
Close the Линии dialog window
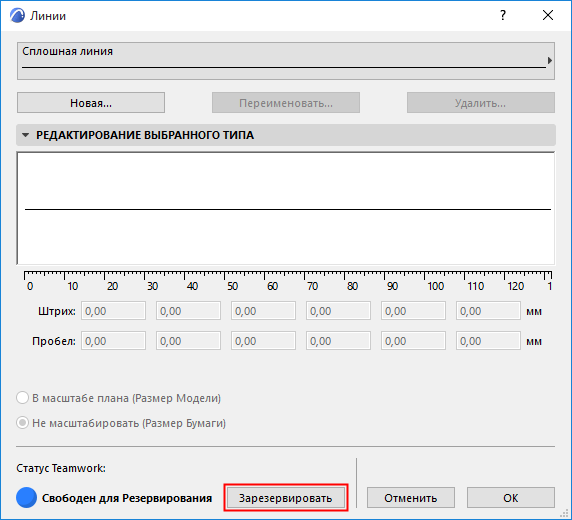point(548,15)
